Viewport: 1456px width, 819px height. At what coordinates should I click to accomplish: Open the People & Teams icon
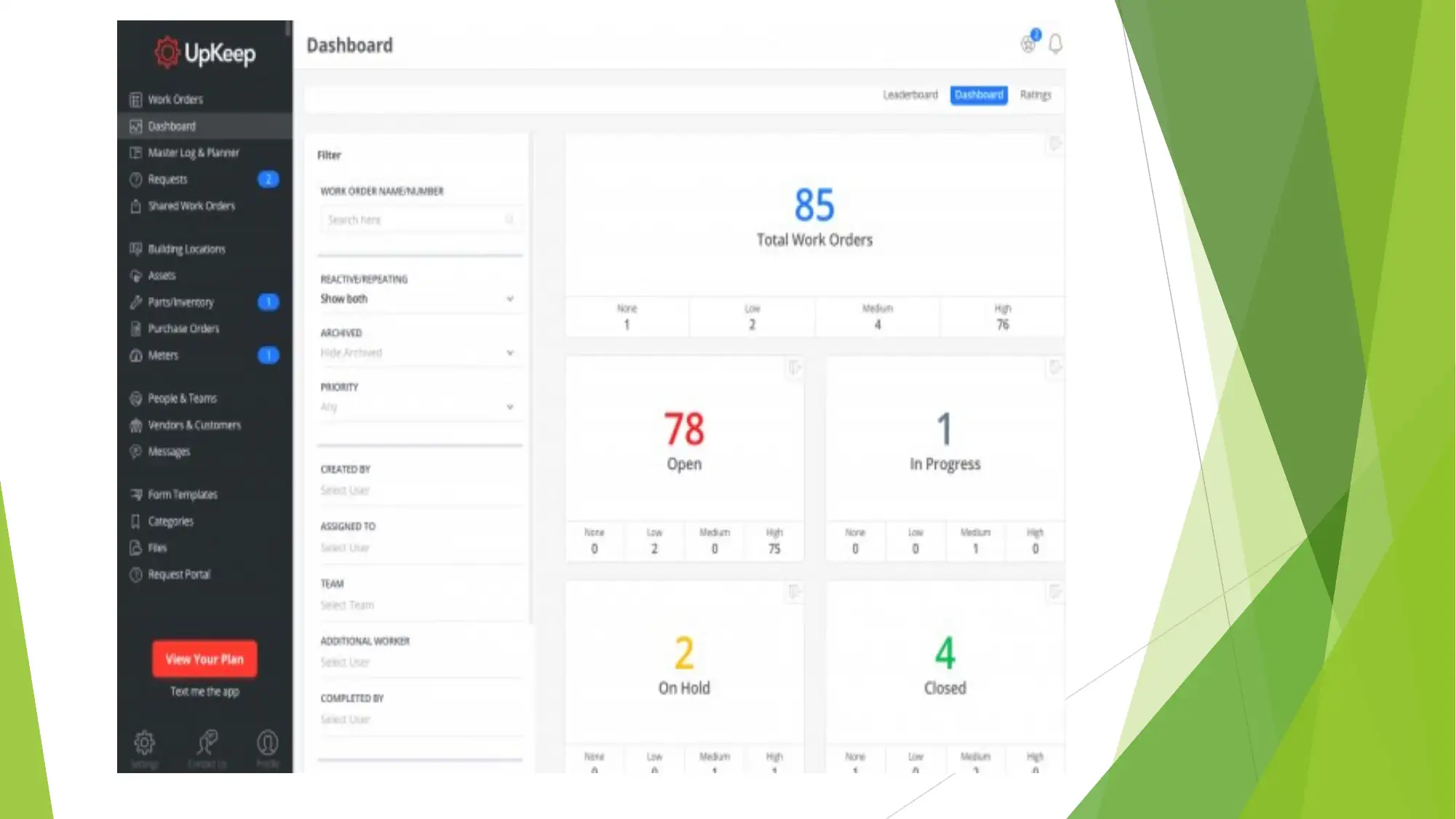pos(135,399)
